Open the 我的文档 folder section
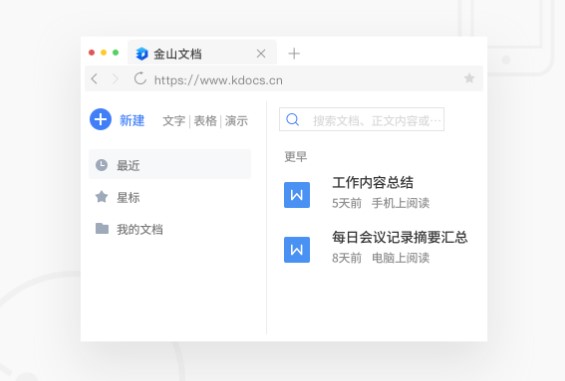 tap(139, 229)
